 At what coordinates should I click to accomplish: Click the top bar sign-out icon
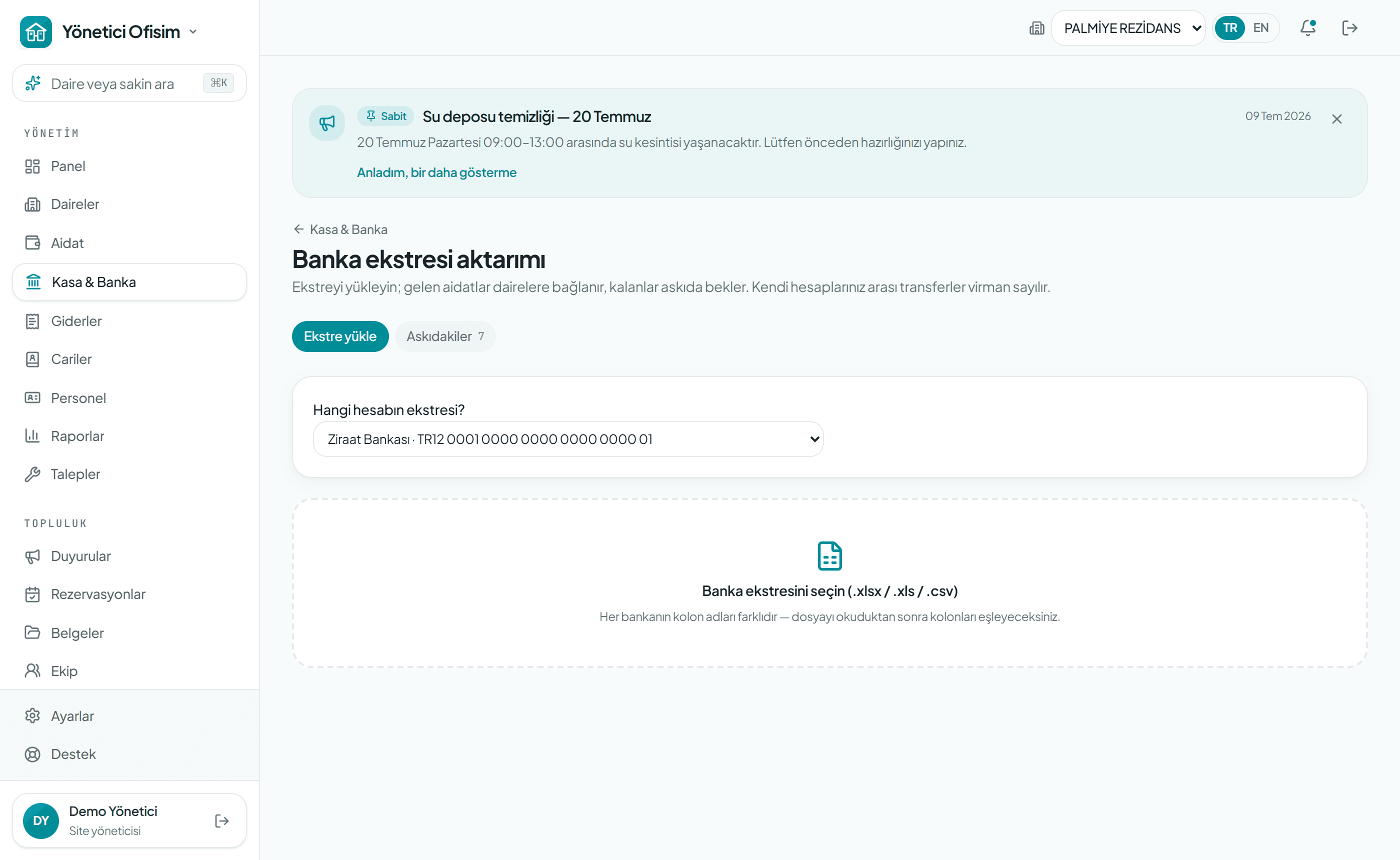(1349, 28)
